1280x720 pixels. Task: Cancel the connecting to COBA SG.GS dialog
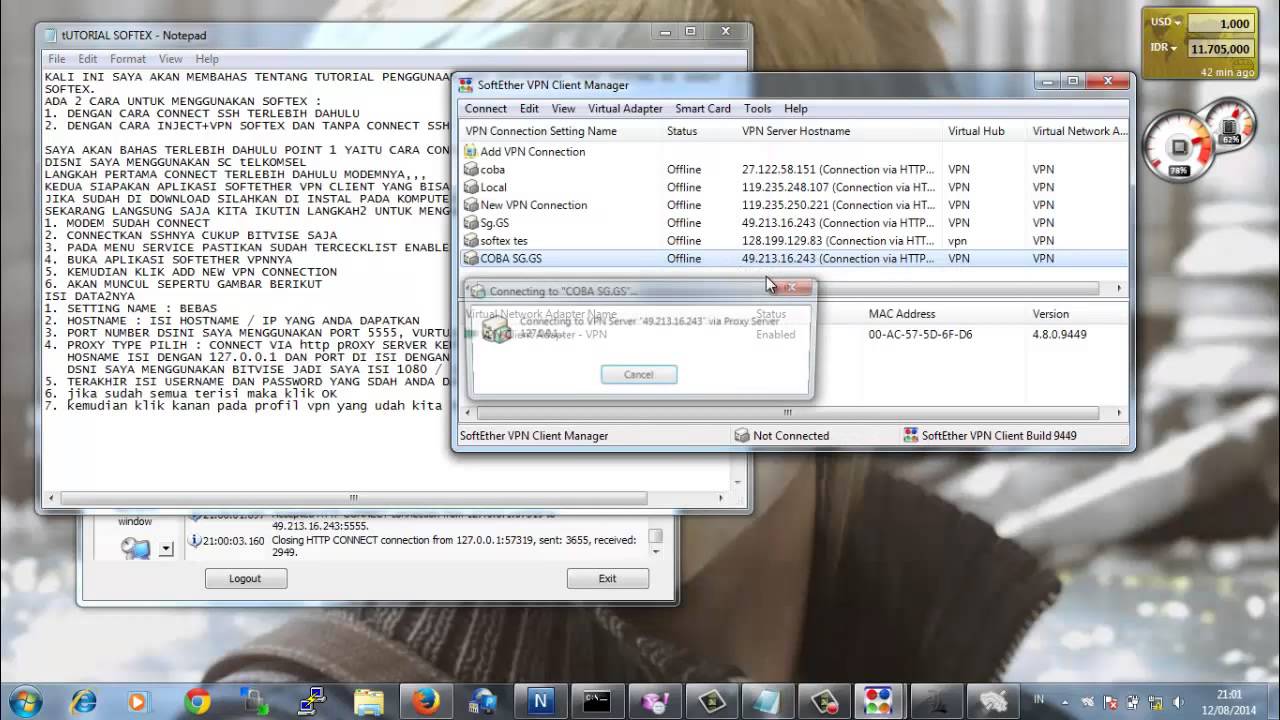[638, 374]
